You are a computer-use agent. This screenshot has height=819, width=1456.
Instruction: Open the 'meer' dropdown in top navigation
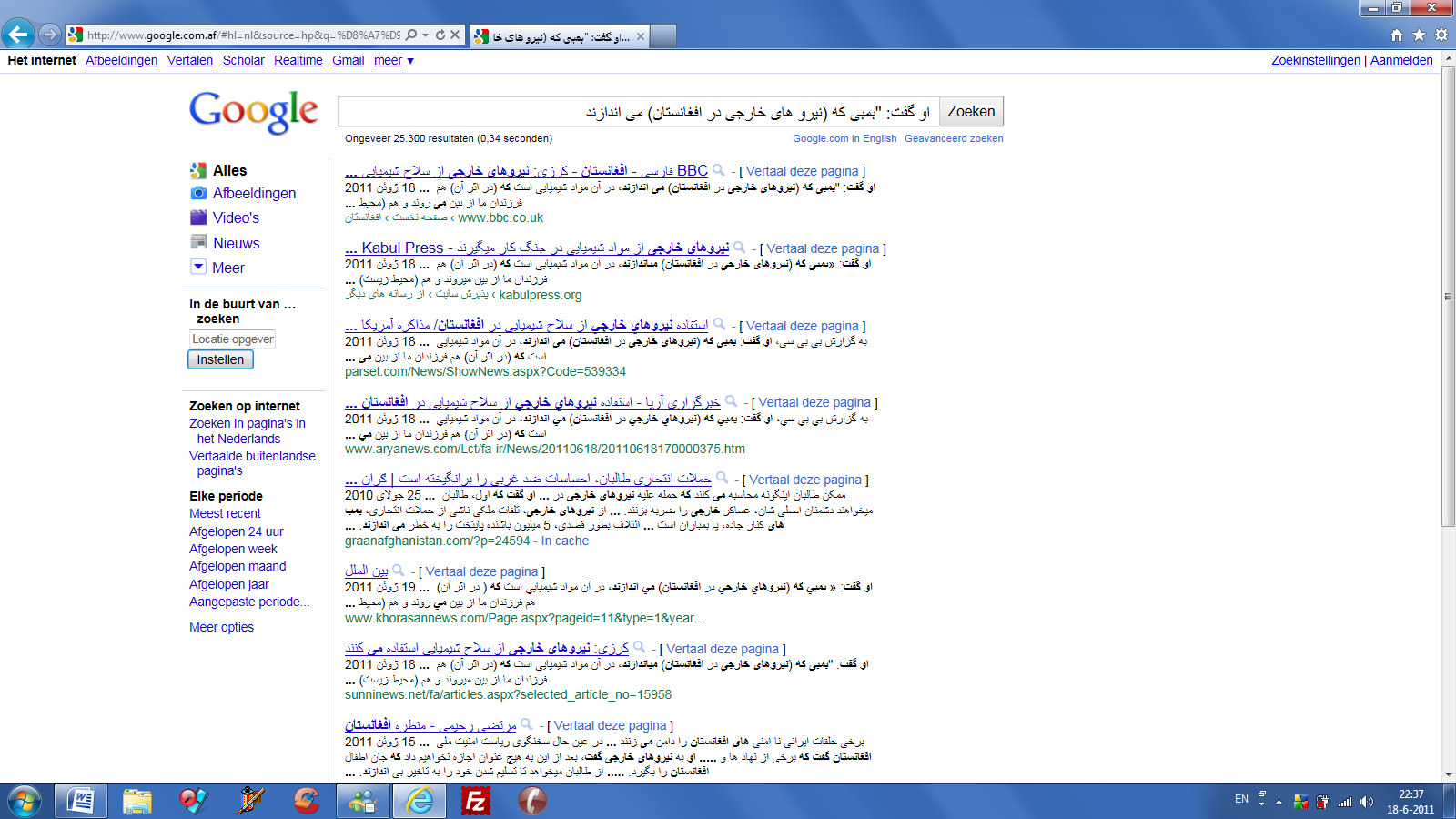(x=393, y=60)
